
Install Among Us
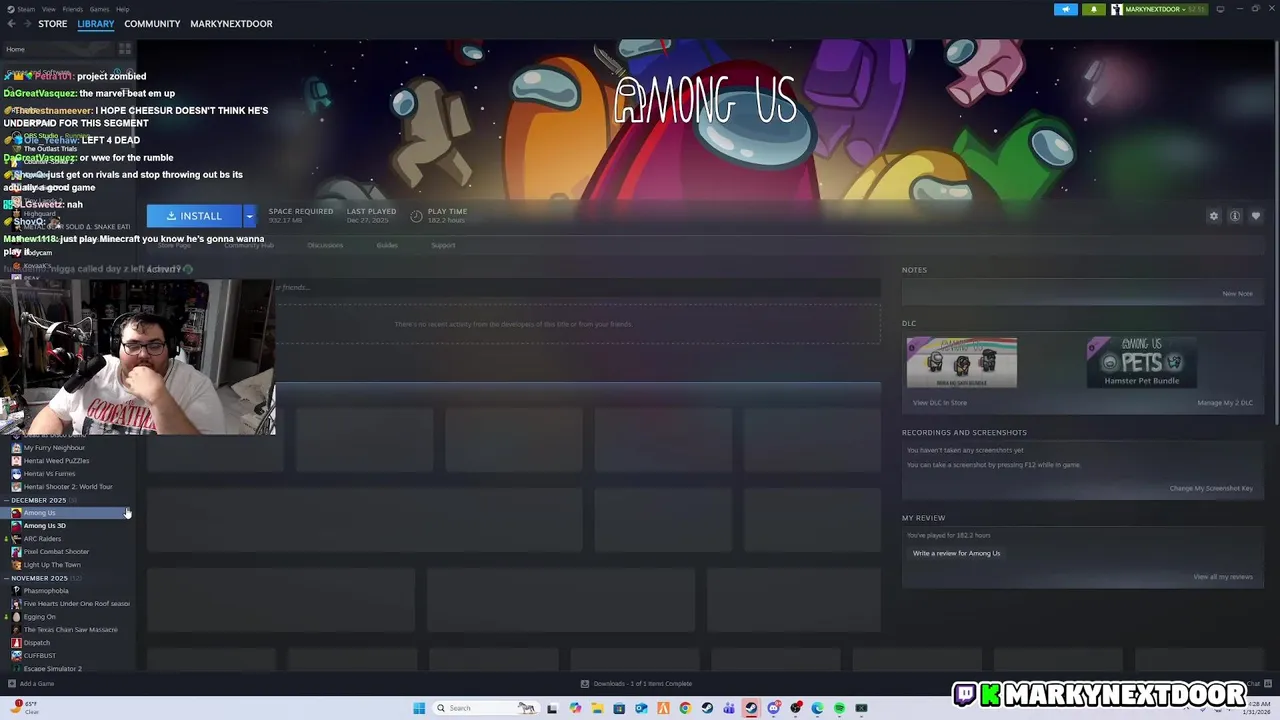coord(194,216)
